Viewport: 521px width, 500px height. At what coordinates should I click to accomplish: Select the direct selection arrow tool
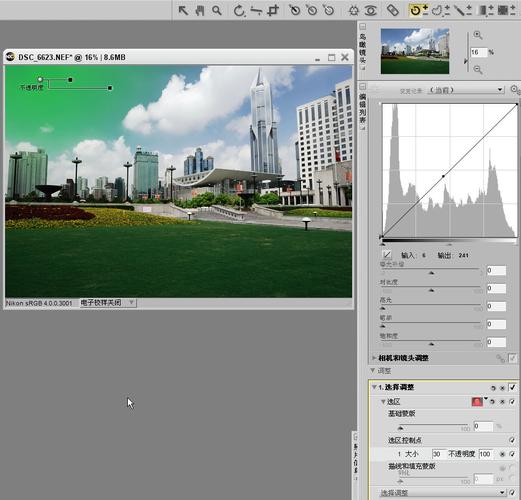pos(183,11)
